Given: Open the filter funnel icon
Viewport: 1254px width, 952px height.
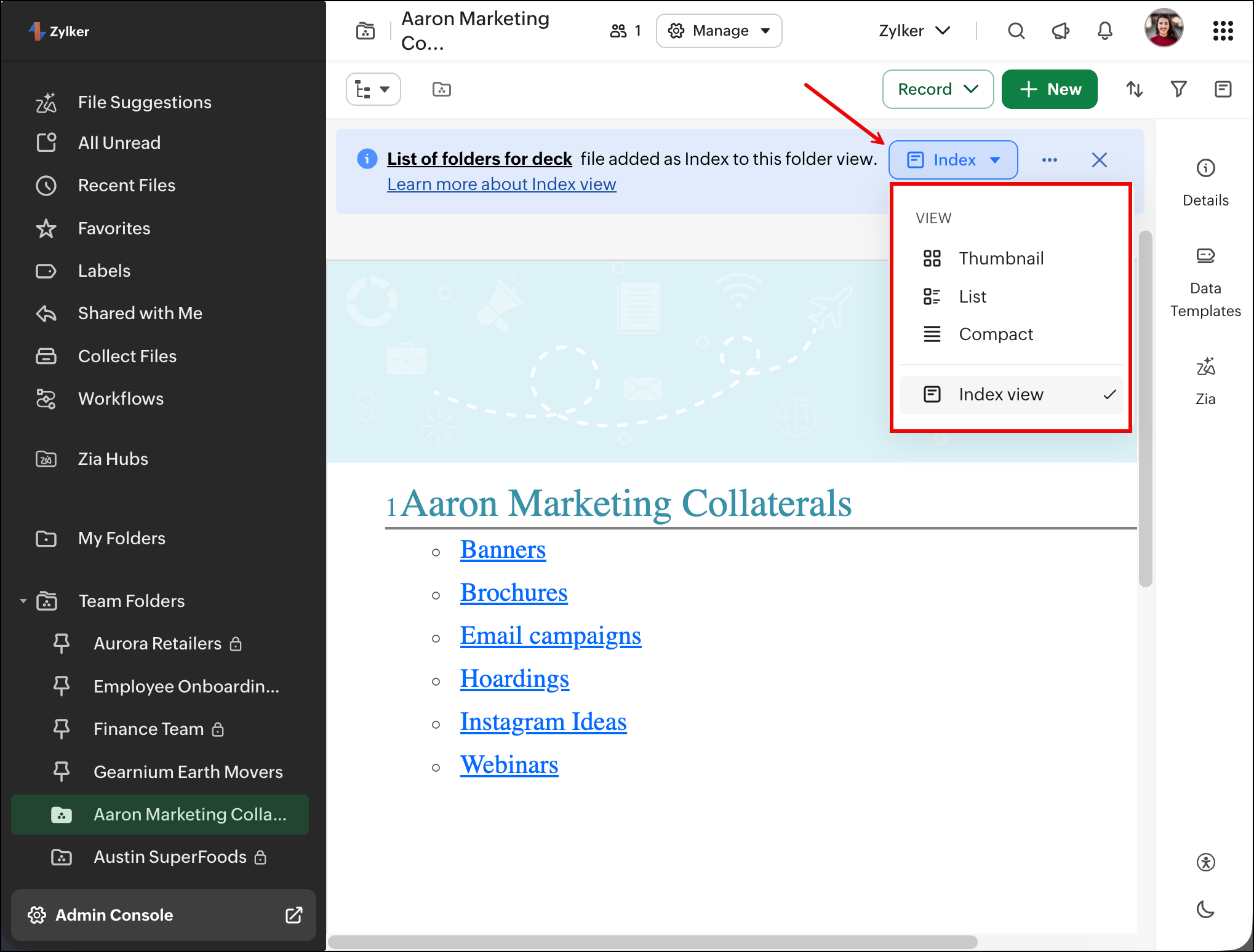Looking at the screenshot, I should click(1178, 90).
